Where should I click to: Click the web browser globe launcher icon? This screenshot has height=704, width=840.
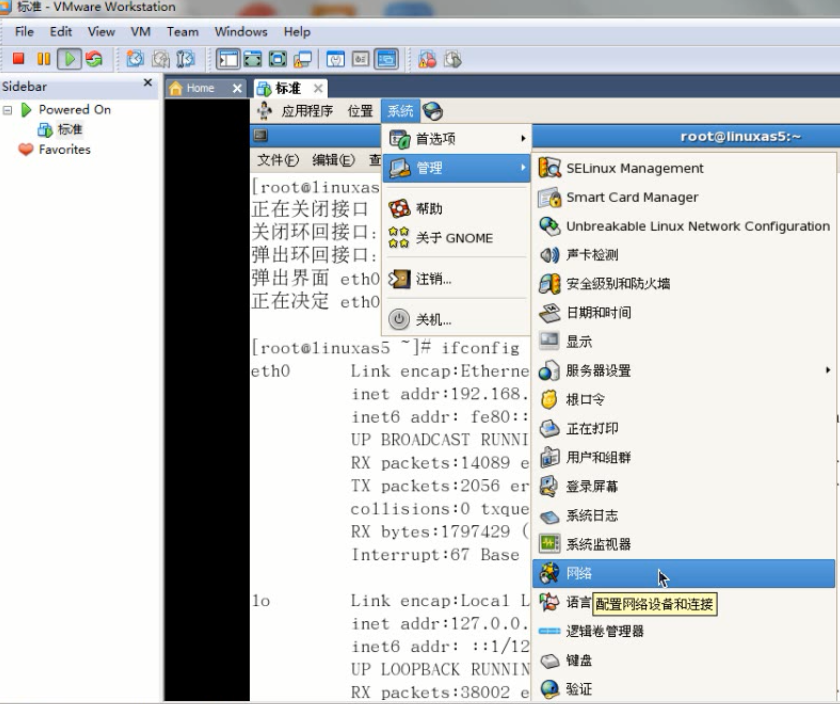[x=433, y=111]
